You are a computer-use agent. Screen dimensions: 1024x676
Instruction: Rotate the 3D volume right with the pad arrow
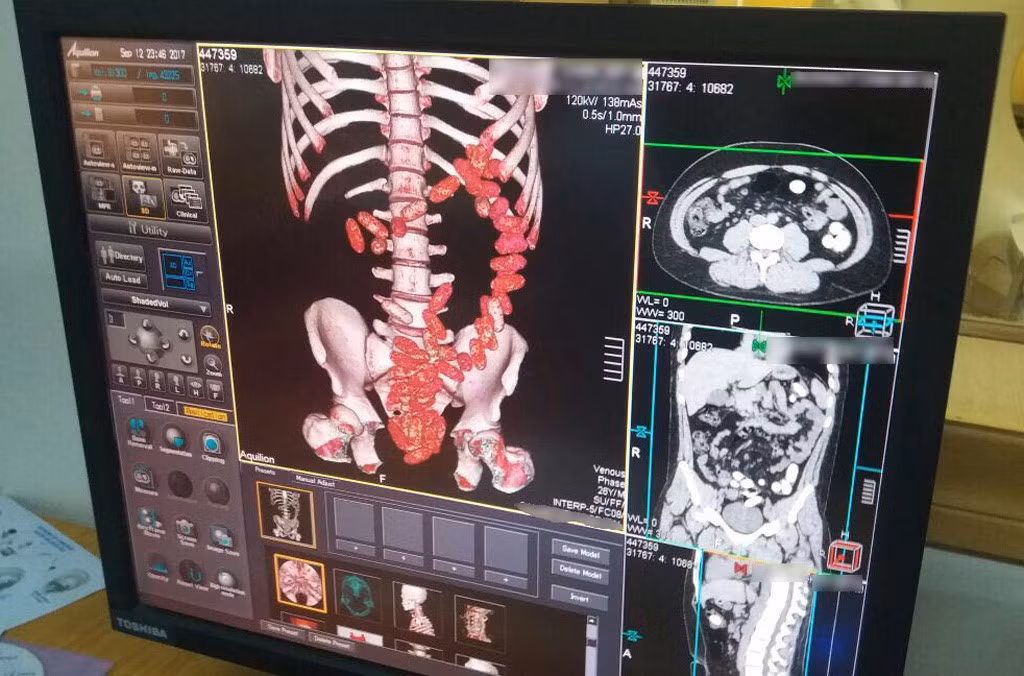tap(168, 342)
